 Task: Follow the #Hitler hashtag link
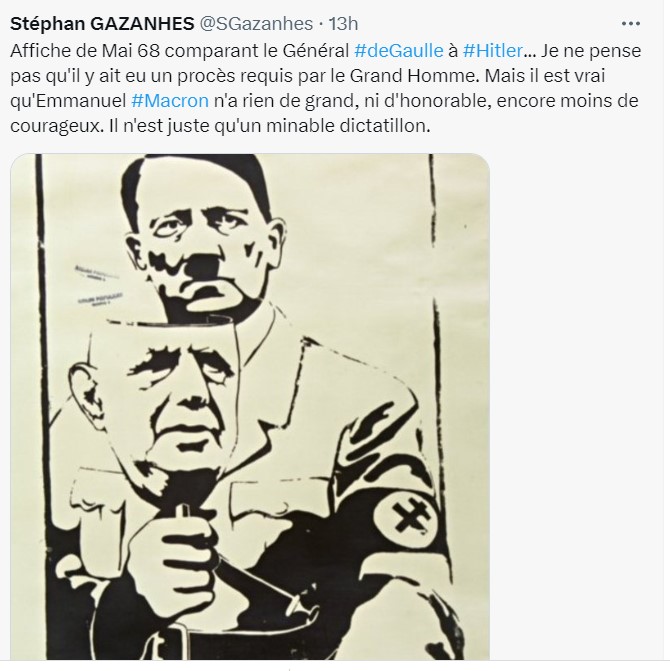coord(493,50)
